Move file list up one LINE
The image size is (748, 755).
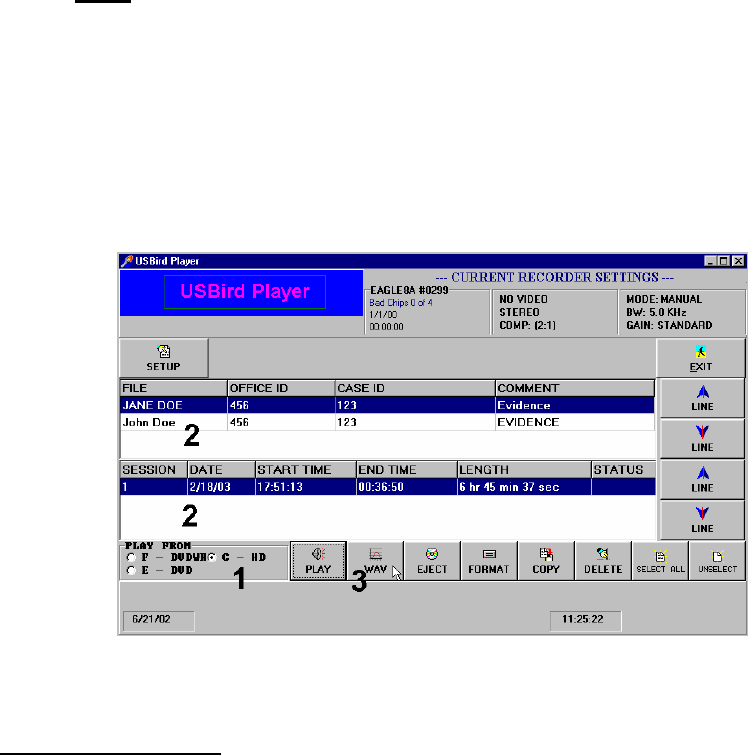click(702, 398)
